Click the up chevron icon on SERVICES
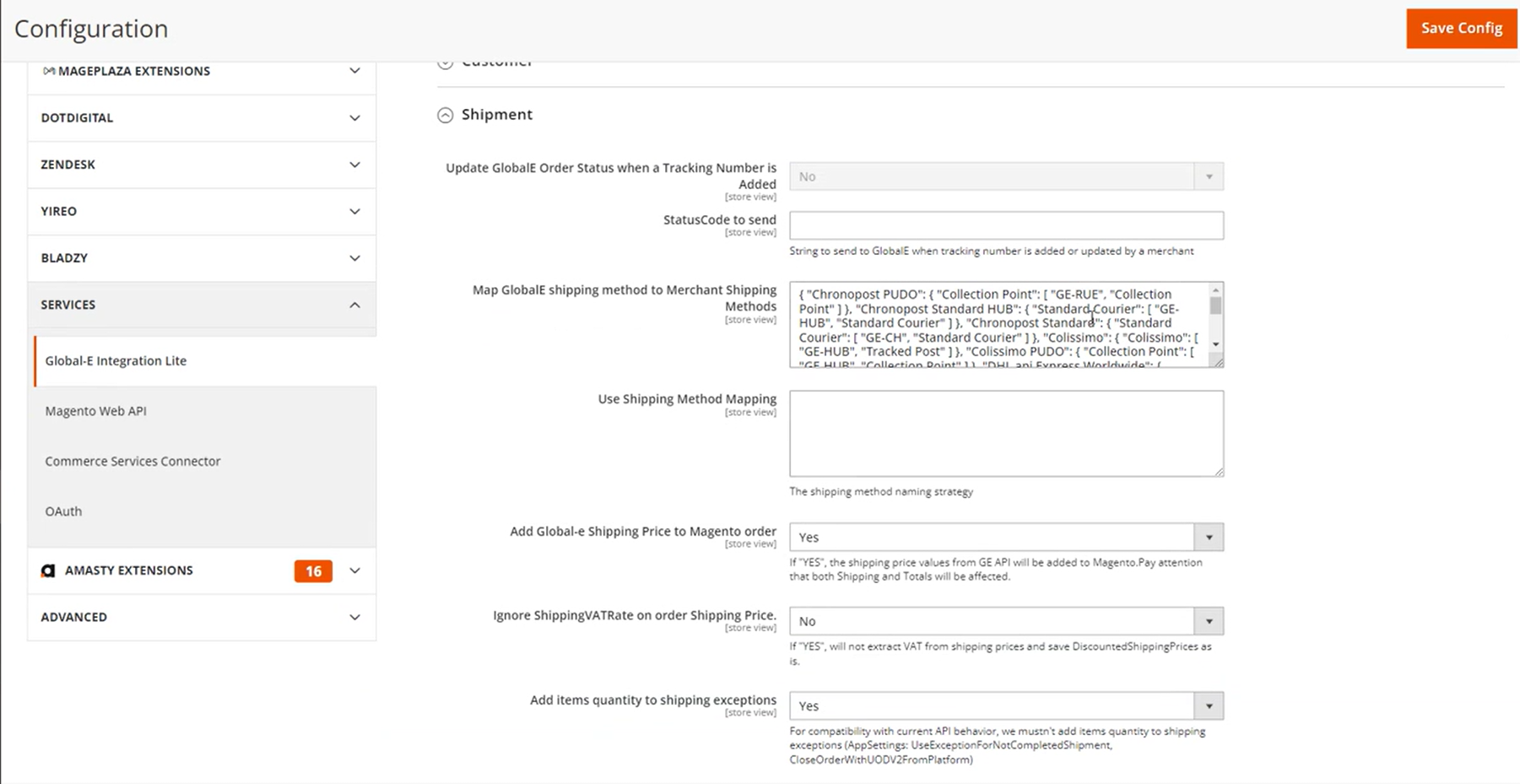This screenshot has width=1520, height=784. 354,305
